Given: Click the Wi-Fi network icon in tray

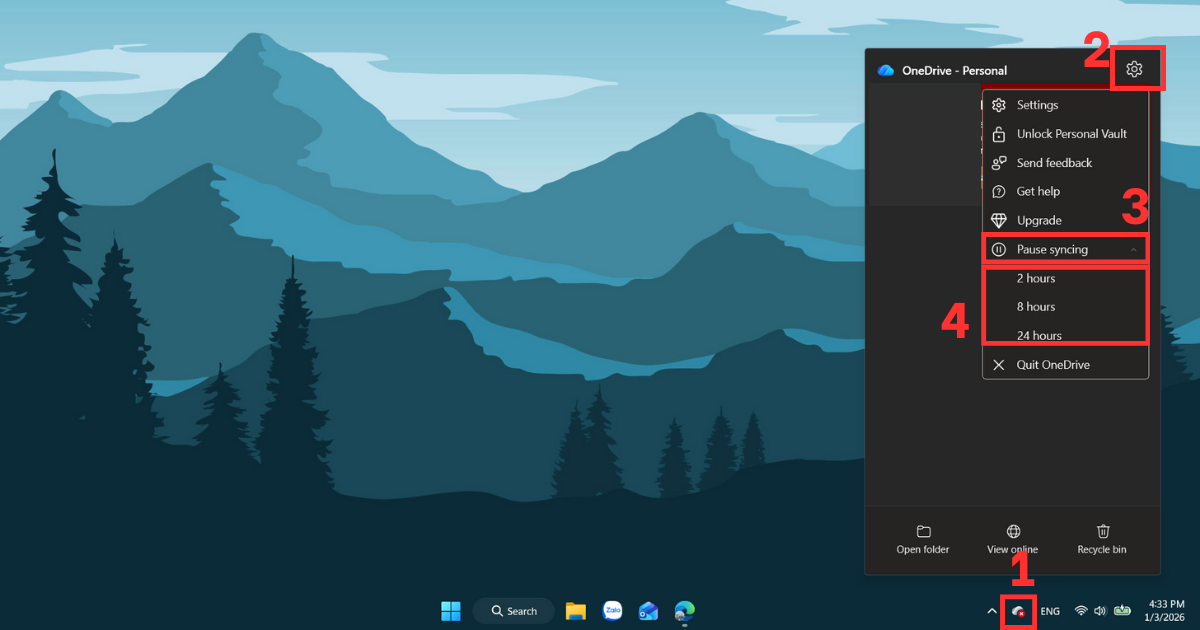Looking at the screenshot, I should [1081, 611].
